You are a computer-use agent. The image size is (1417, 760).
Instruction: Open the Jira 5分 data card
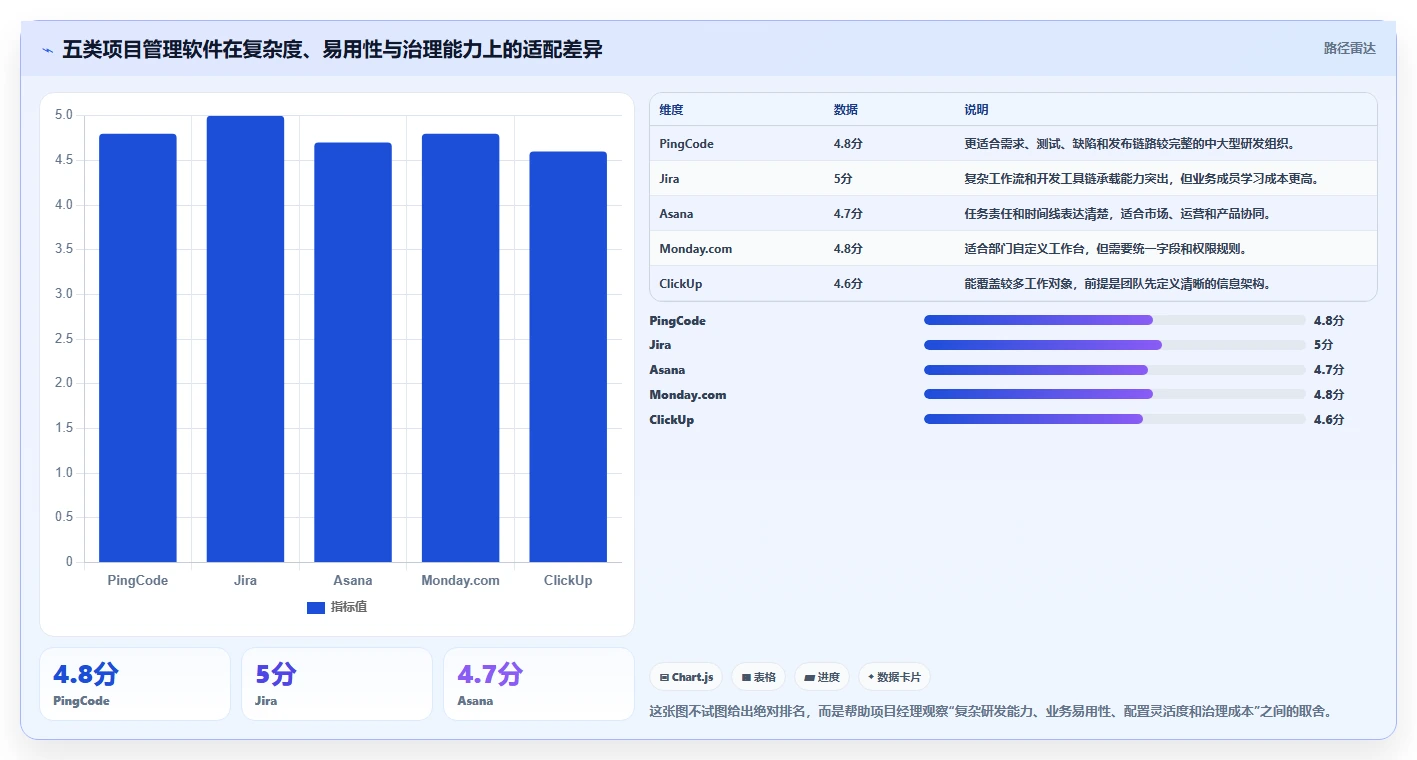[337, 684]
